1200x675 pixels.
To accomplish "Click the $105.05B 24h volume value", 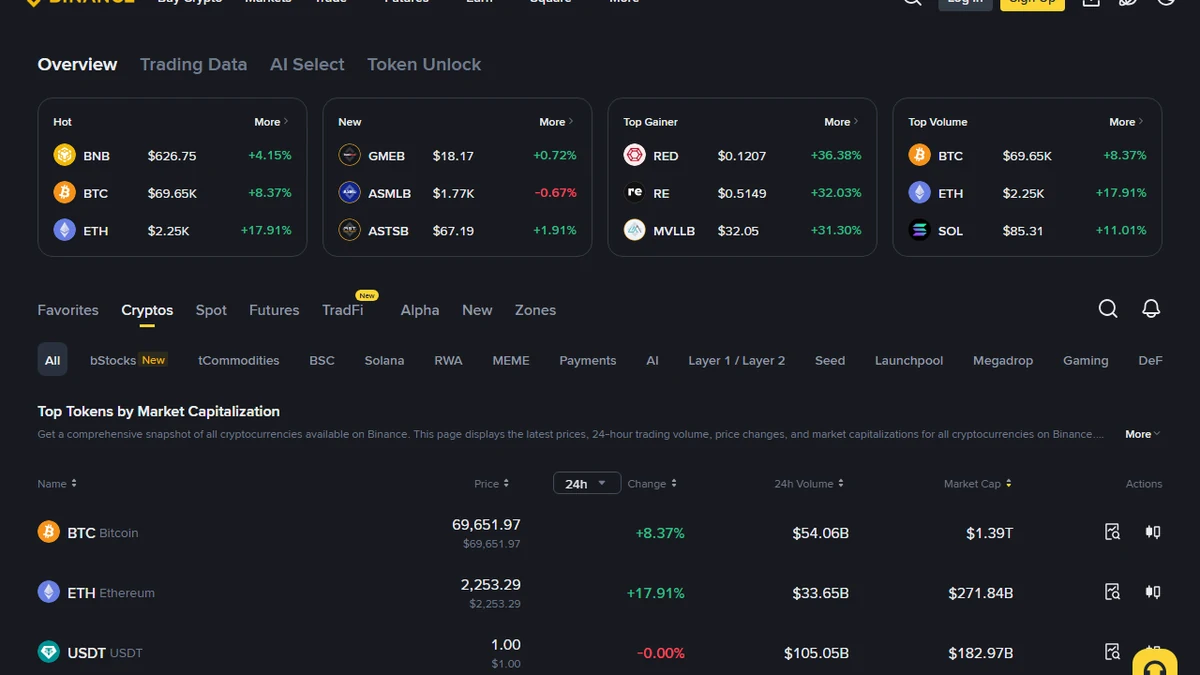I will (x=817, y=653).
